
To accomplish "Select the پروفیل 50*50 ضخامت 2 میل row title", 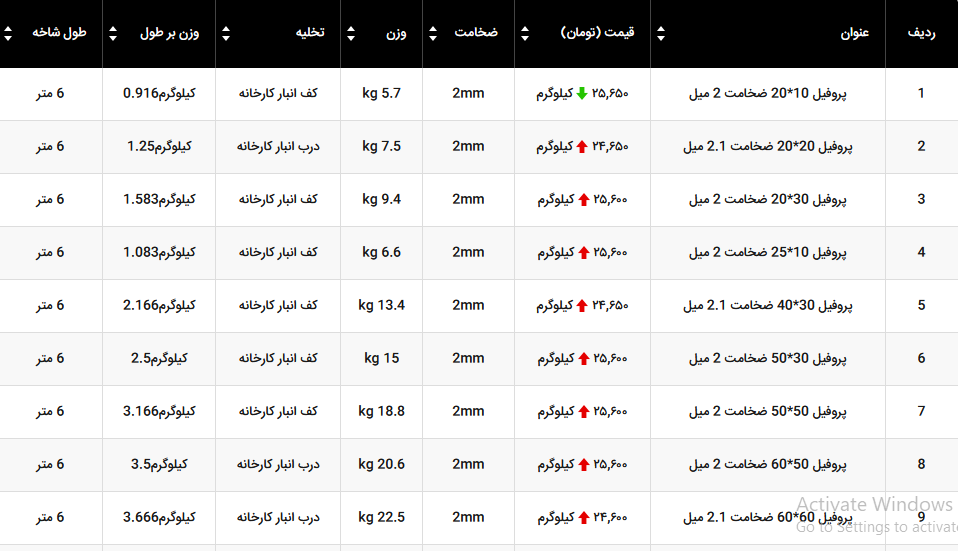I will pos(767,412).
